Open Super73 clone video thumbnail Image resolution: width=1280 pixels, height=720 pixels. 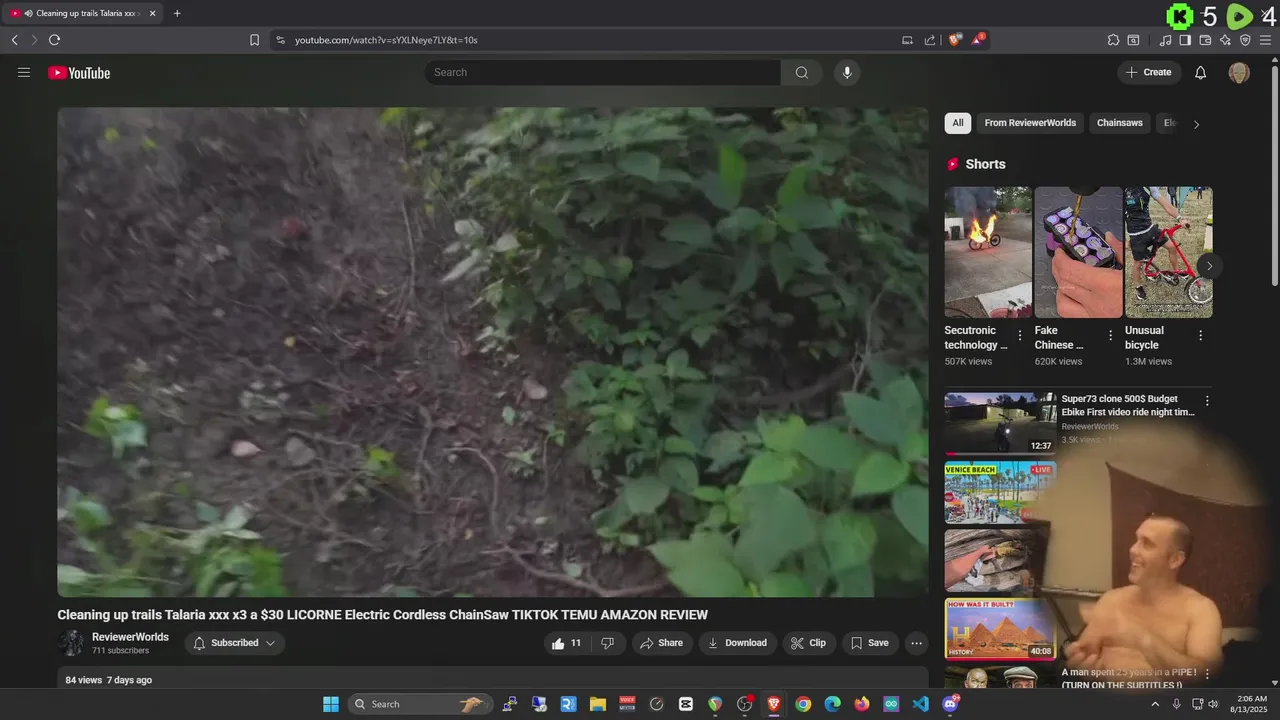pos(1000,423)
